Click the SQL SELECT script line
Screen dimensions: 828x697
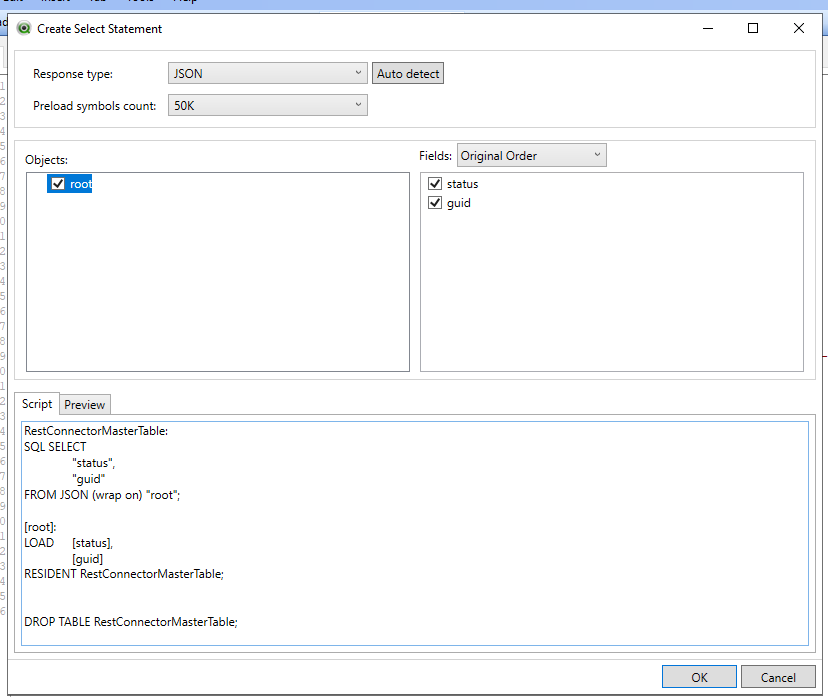tap(55, 447)
